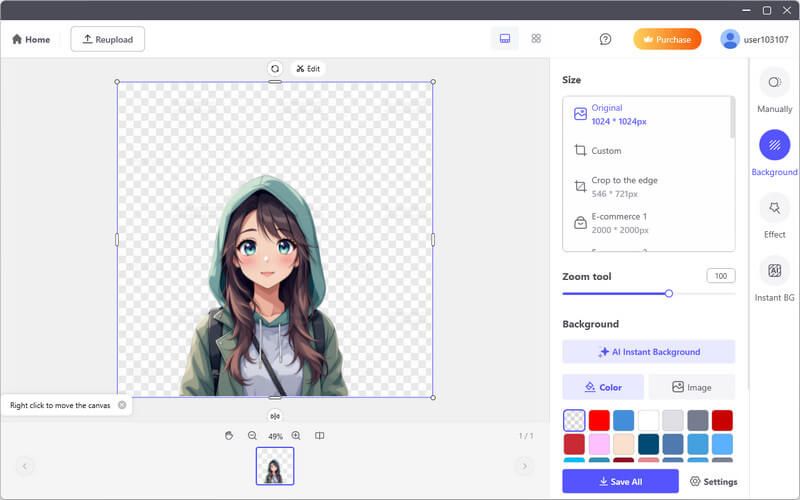The width and height of the screenshot is (800, 500).
Task: Click the hand pan tool icon
Action: click(229, 436)
